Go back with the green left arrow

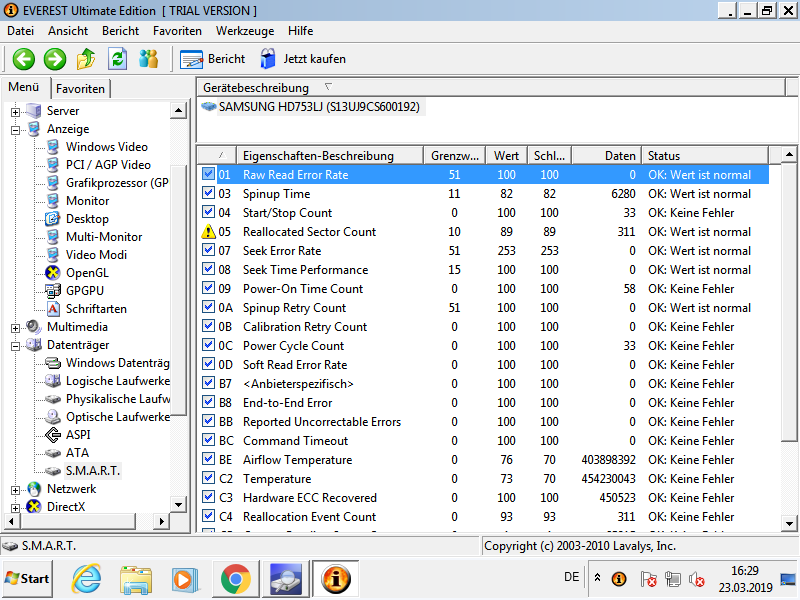(23, 59)
